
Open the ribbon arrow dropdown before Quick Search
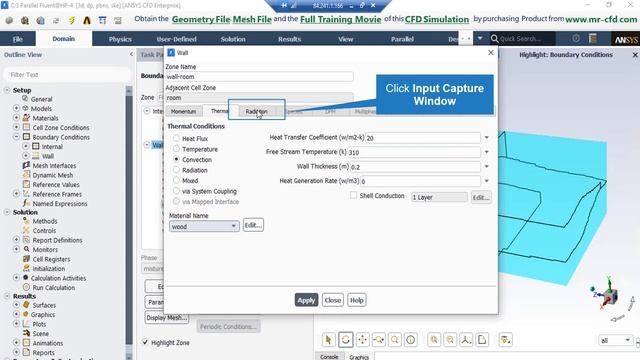[480, 38]
